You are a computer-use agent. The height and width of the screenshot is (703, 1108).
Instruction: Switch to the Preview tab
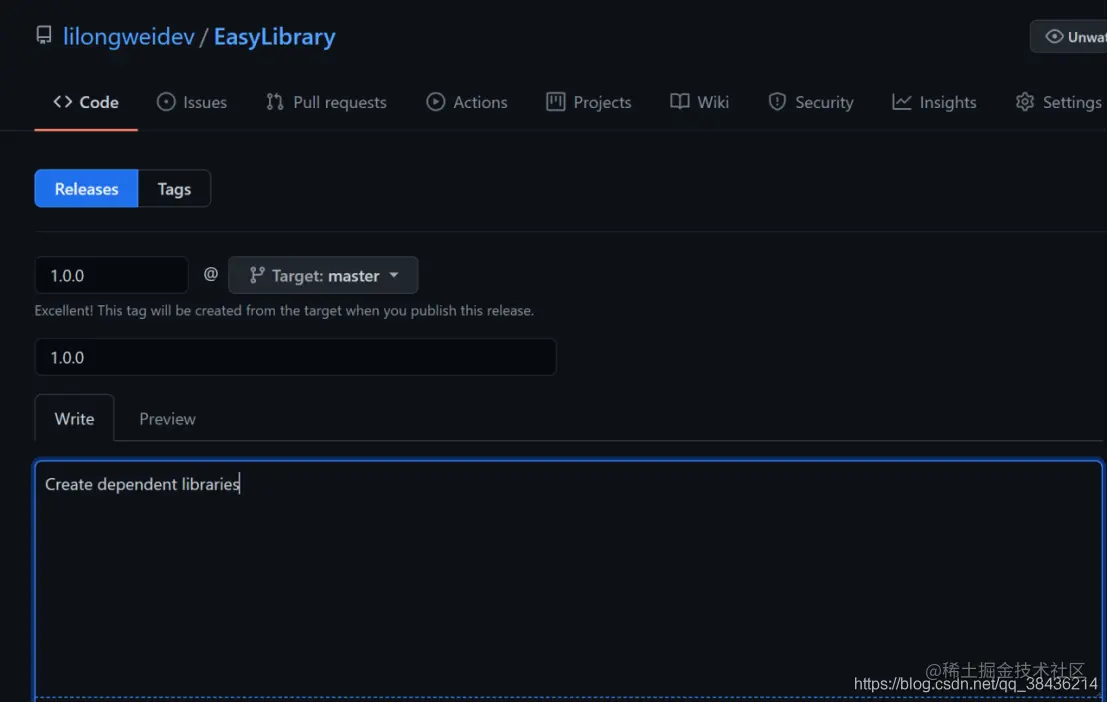point(167,418)
